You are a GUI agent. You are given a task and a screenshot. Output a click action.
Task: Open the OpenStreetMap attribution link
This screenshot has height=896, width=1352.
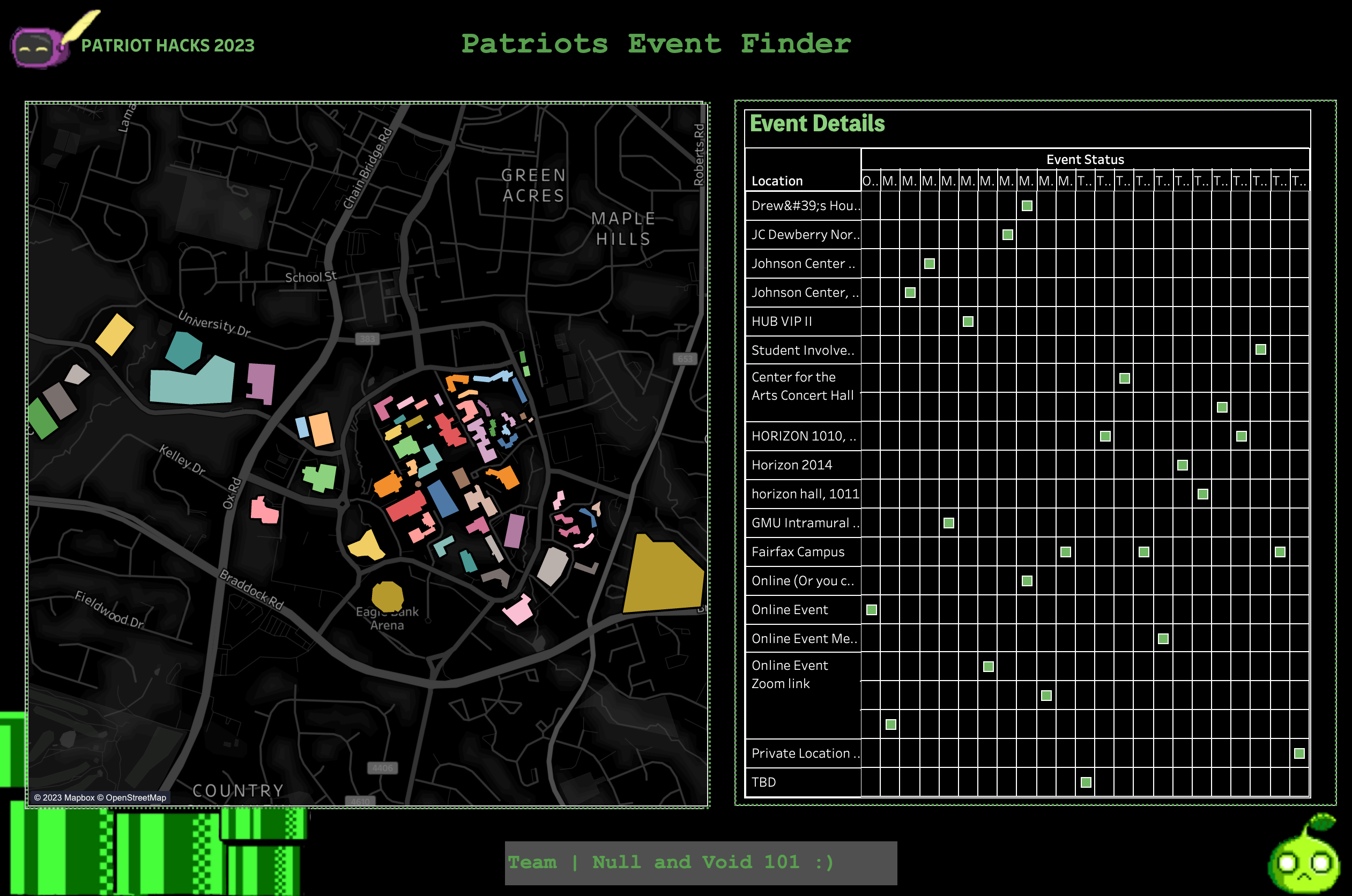point(136,797)
